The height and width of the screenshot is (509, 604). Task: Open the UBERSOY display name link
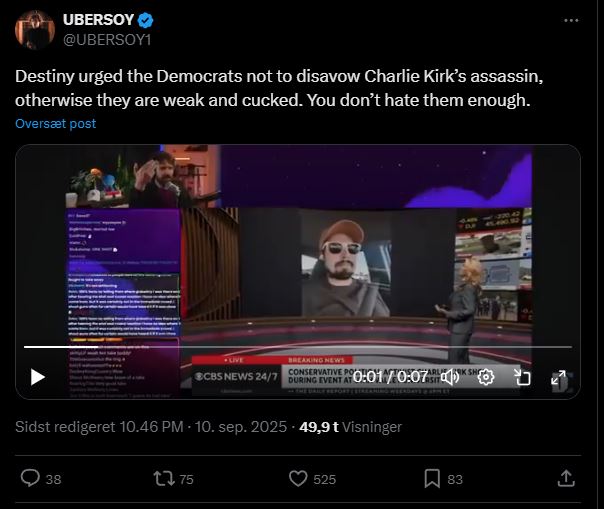click(98, 20)
